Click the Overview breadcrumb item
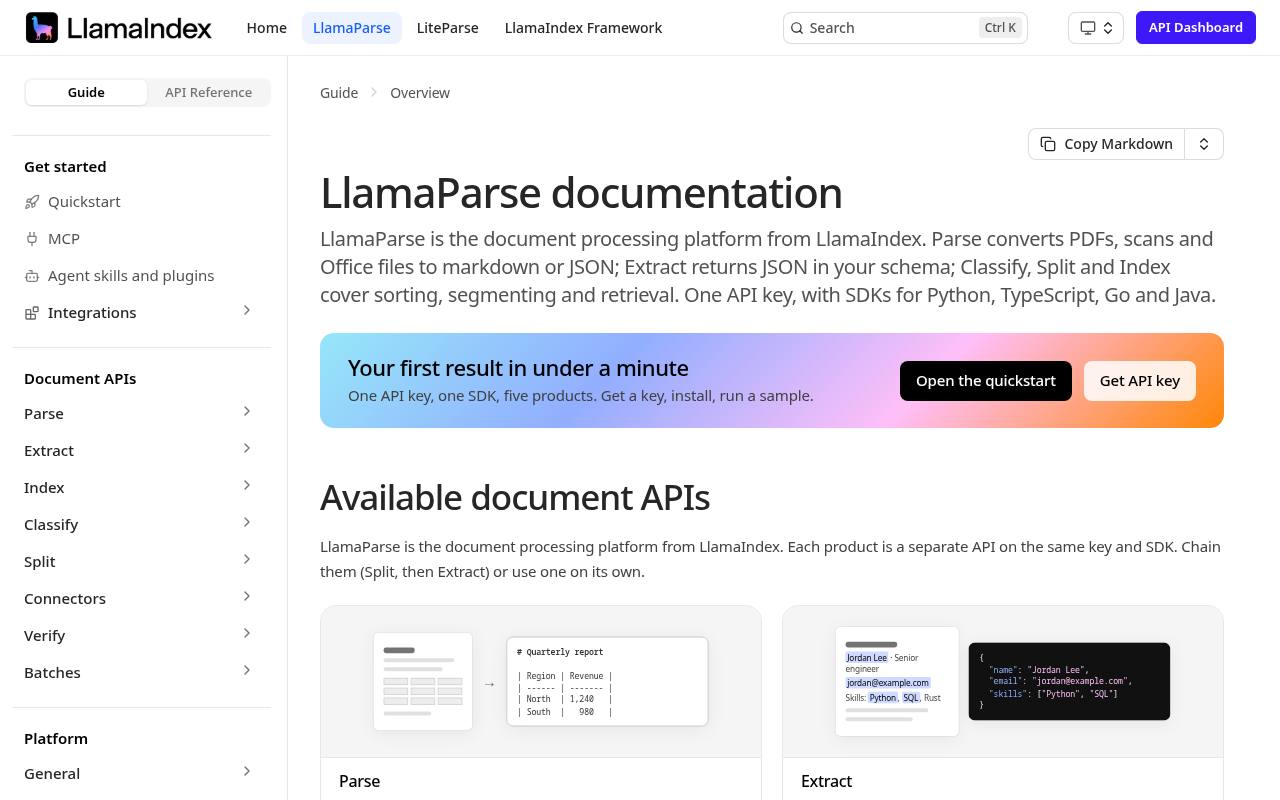Viewport: 1280px width, 800px height. tap(420, 93)
